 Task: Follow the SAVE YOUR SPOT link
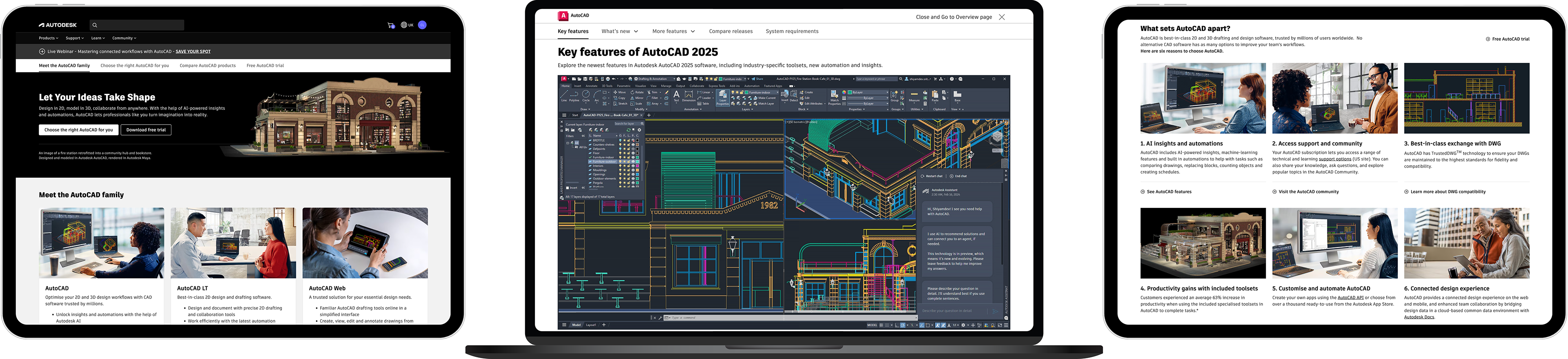[x=193, y=51]
